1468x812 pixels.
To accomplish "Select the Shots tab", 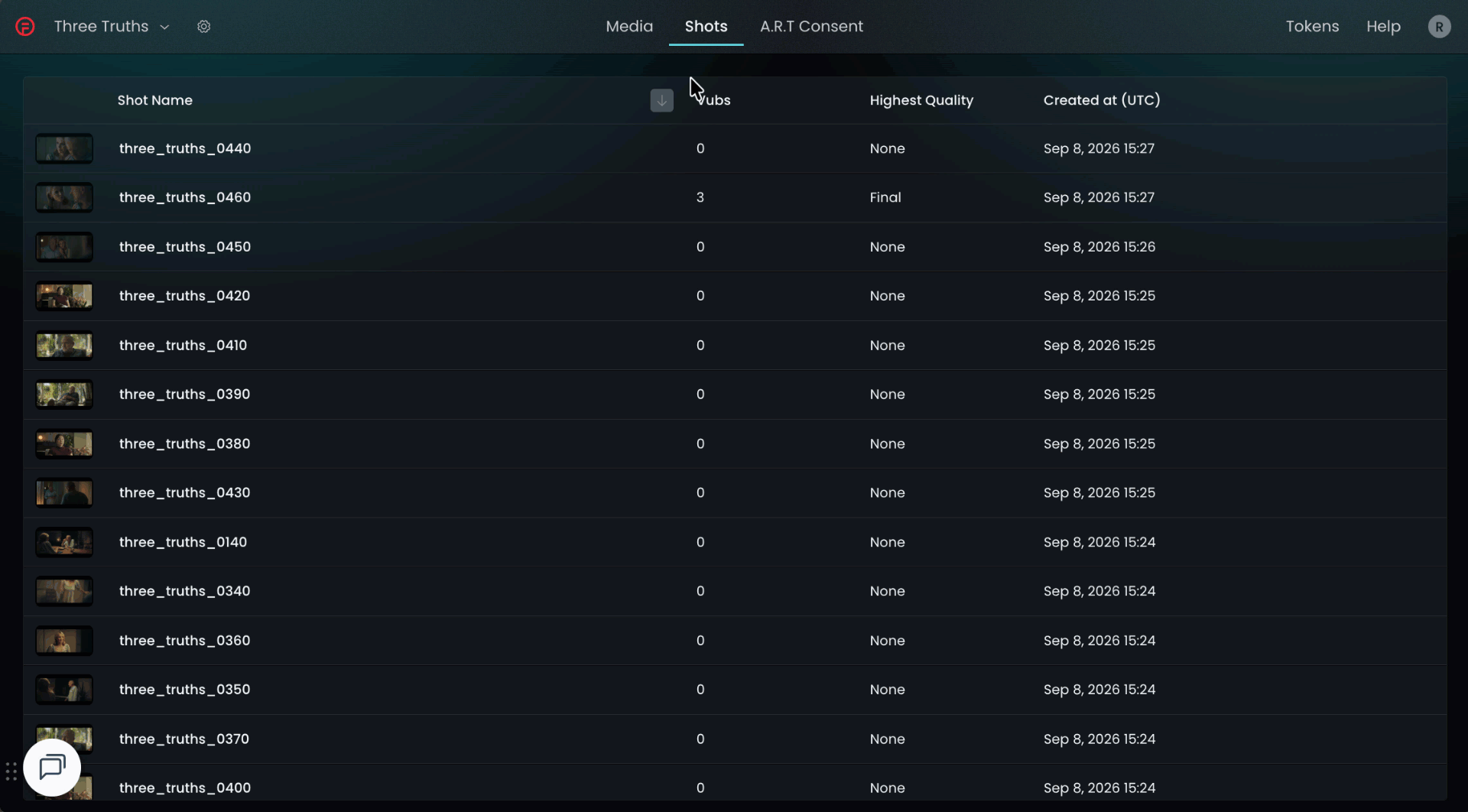I will (x=706, y=27).
